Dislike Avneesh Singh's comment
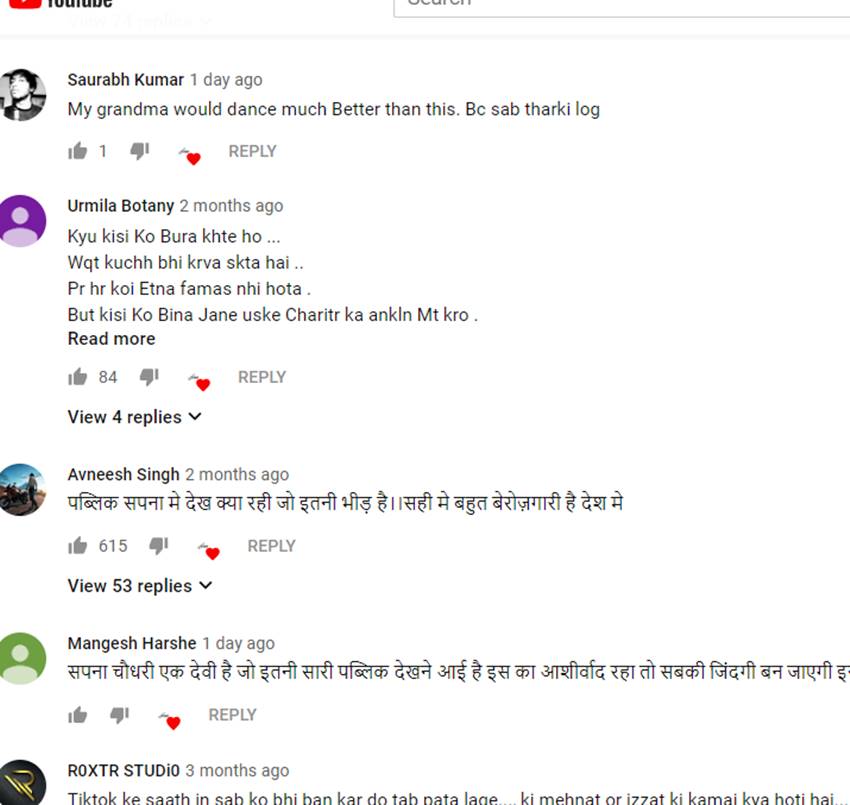This screenshot has height=805, width=850. click(159, 545)
